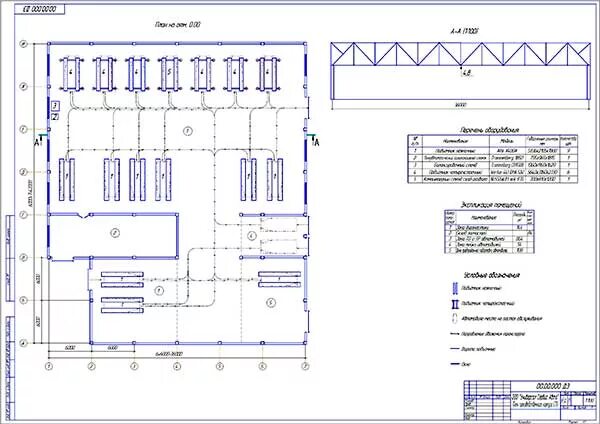This screenshot has width=600, height=424.
Task: Click room number 4 circle in wash bay
Action: (252, 236)
